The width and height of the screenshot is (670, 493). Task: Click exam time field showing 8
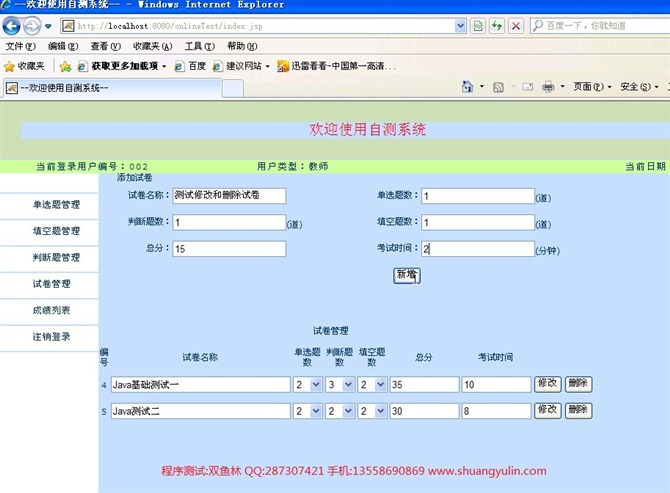497,411
